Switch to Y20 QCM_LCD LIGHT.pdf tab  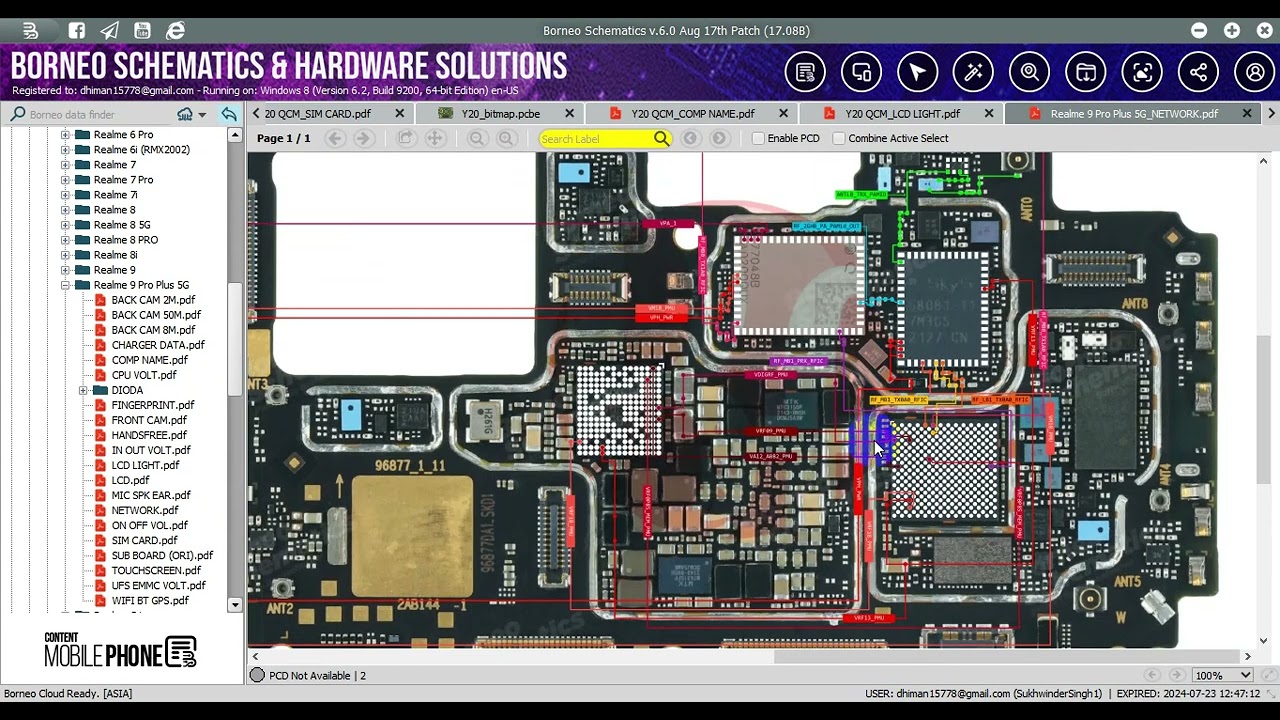(x=903, y=114)
